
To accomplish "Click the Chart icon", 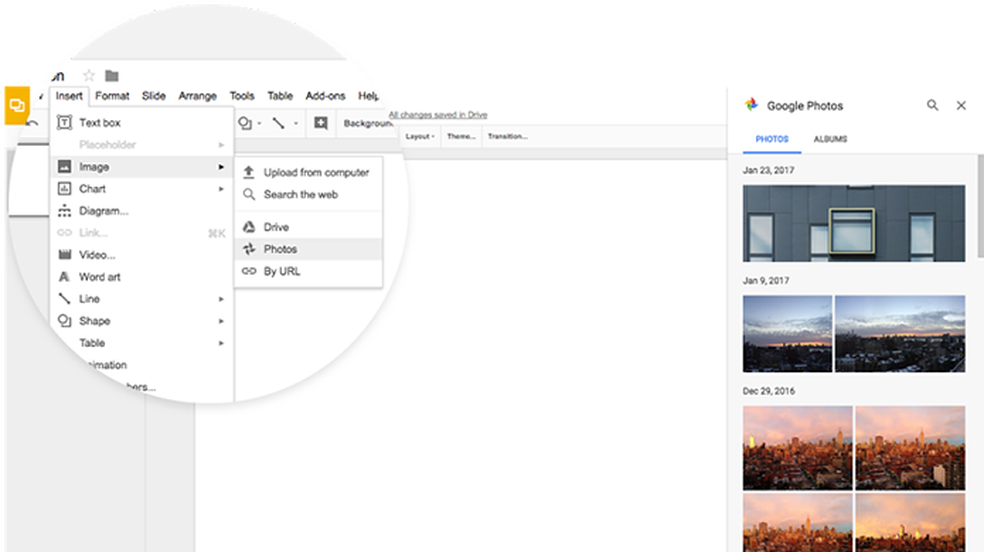I will click(64, 188).
